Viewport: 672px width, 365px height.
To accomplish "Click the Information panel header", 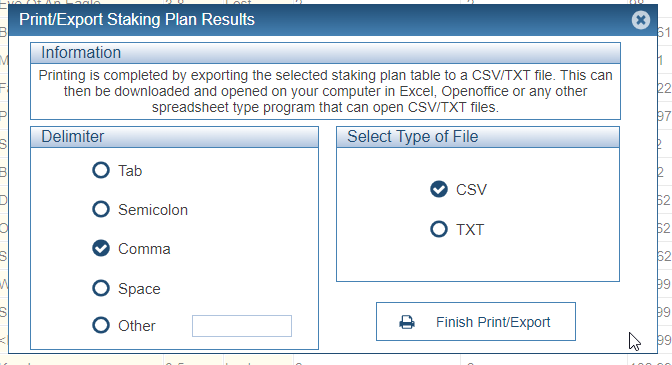I will pos(325,53).
